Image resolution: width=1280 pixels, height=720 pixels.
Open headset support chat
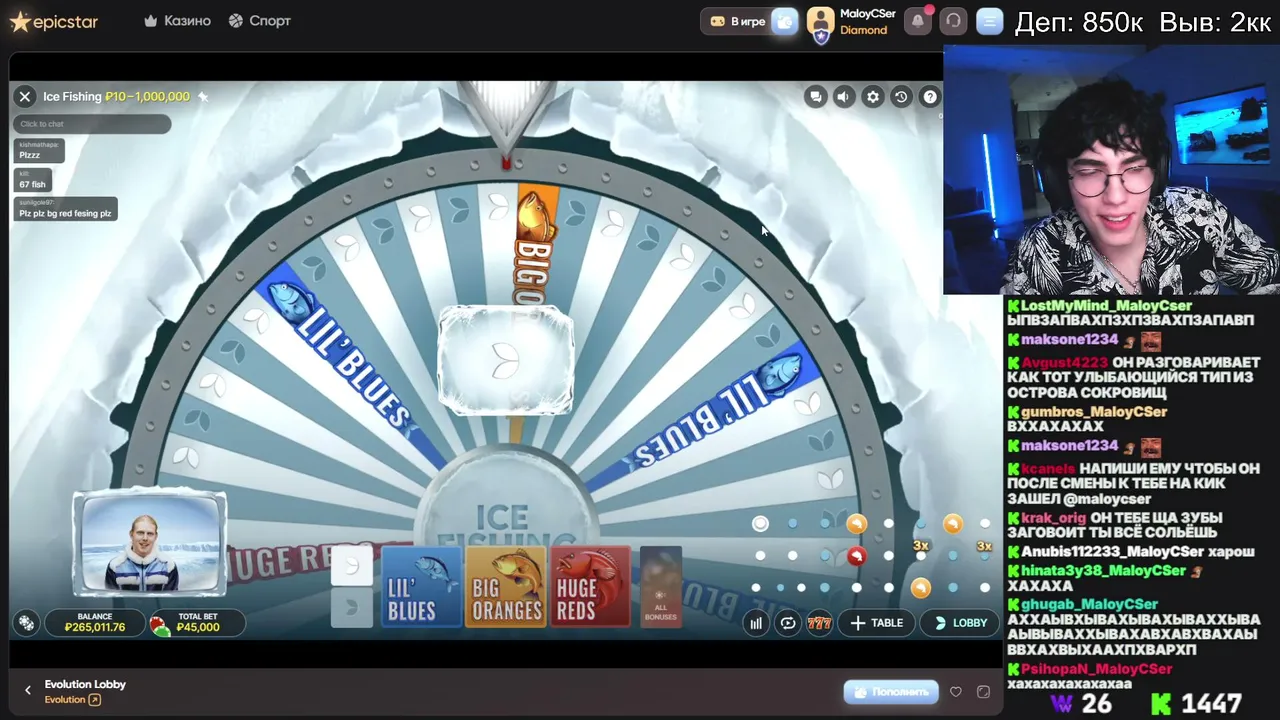(x=953, y=21)
